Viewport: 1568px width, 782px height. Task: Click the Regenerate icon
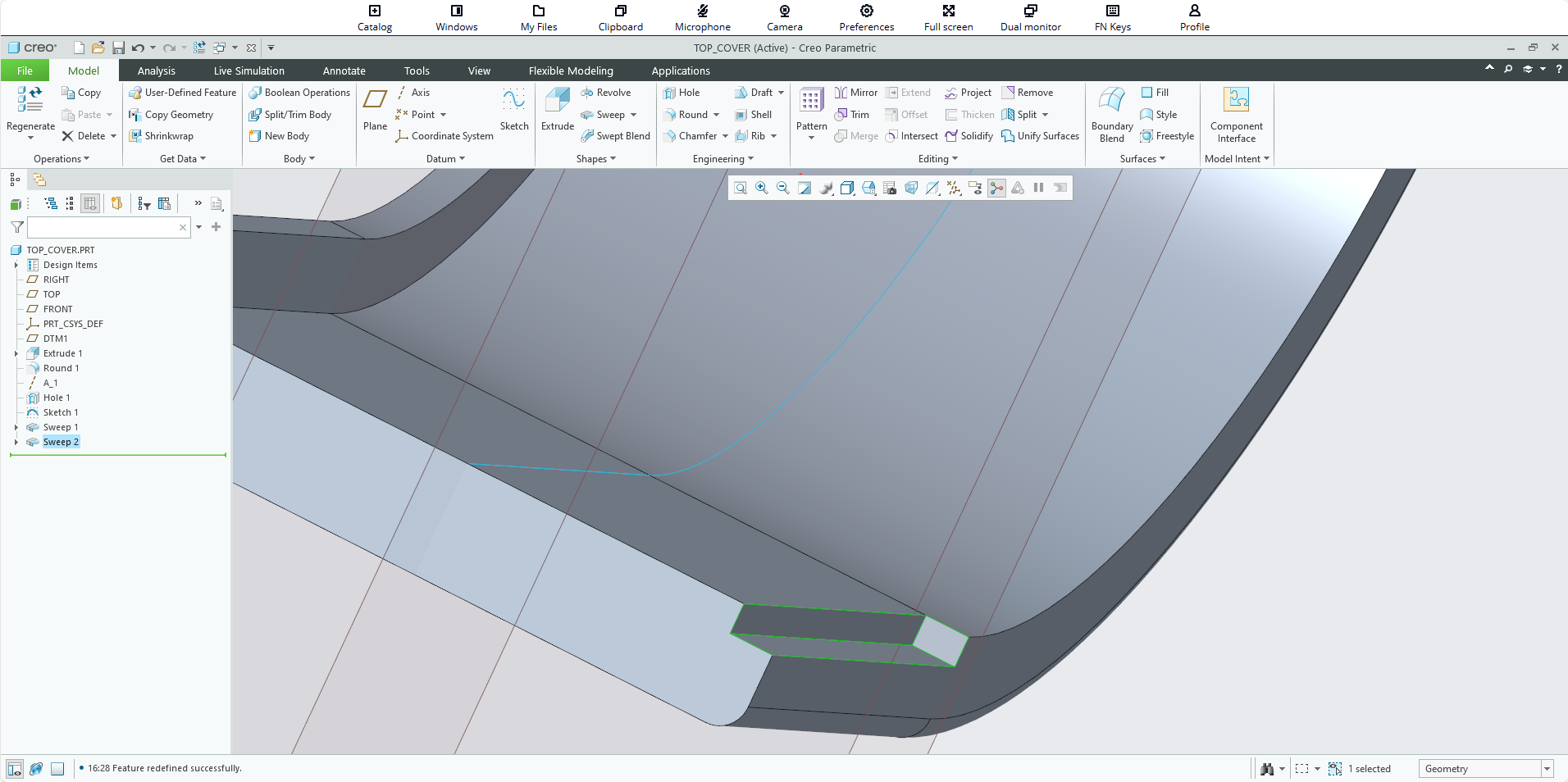pyautogui.click(x=30, y=100)
